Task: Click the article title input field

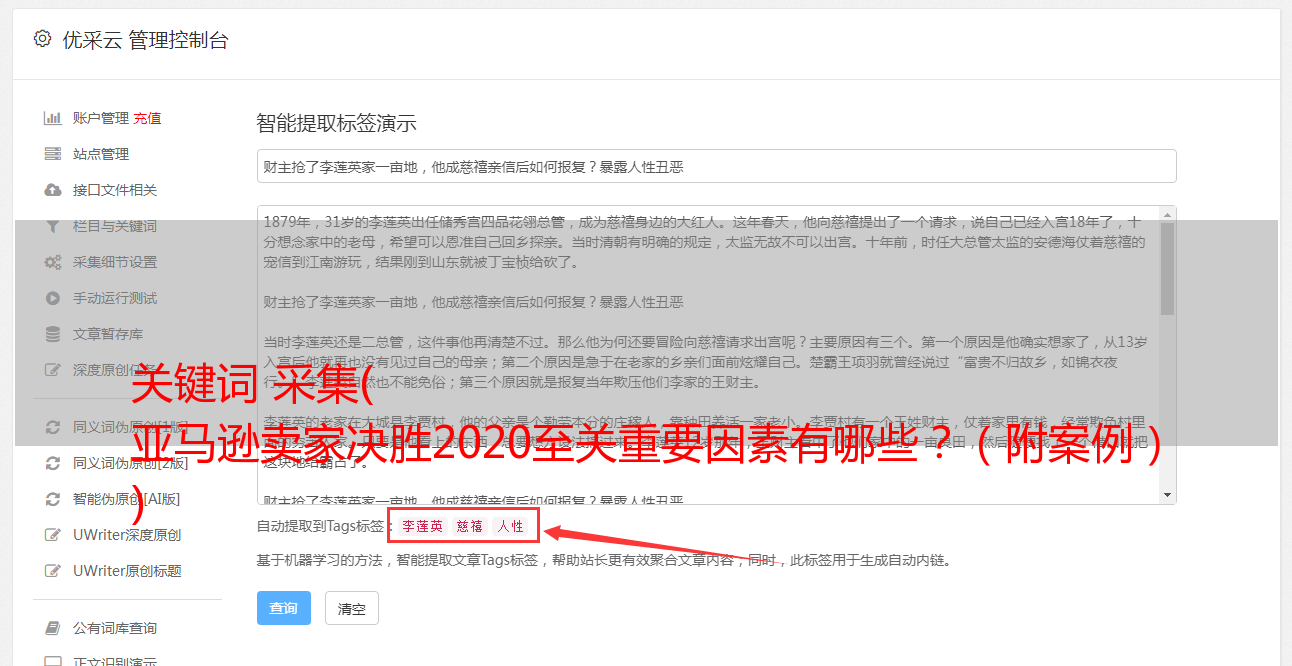Action: point(716,166)
